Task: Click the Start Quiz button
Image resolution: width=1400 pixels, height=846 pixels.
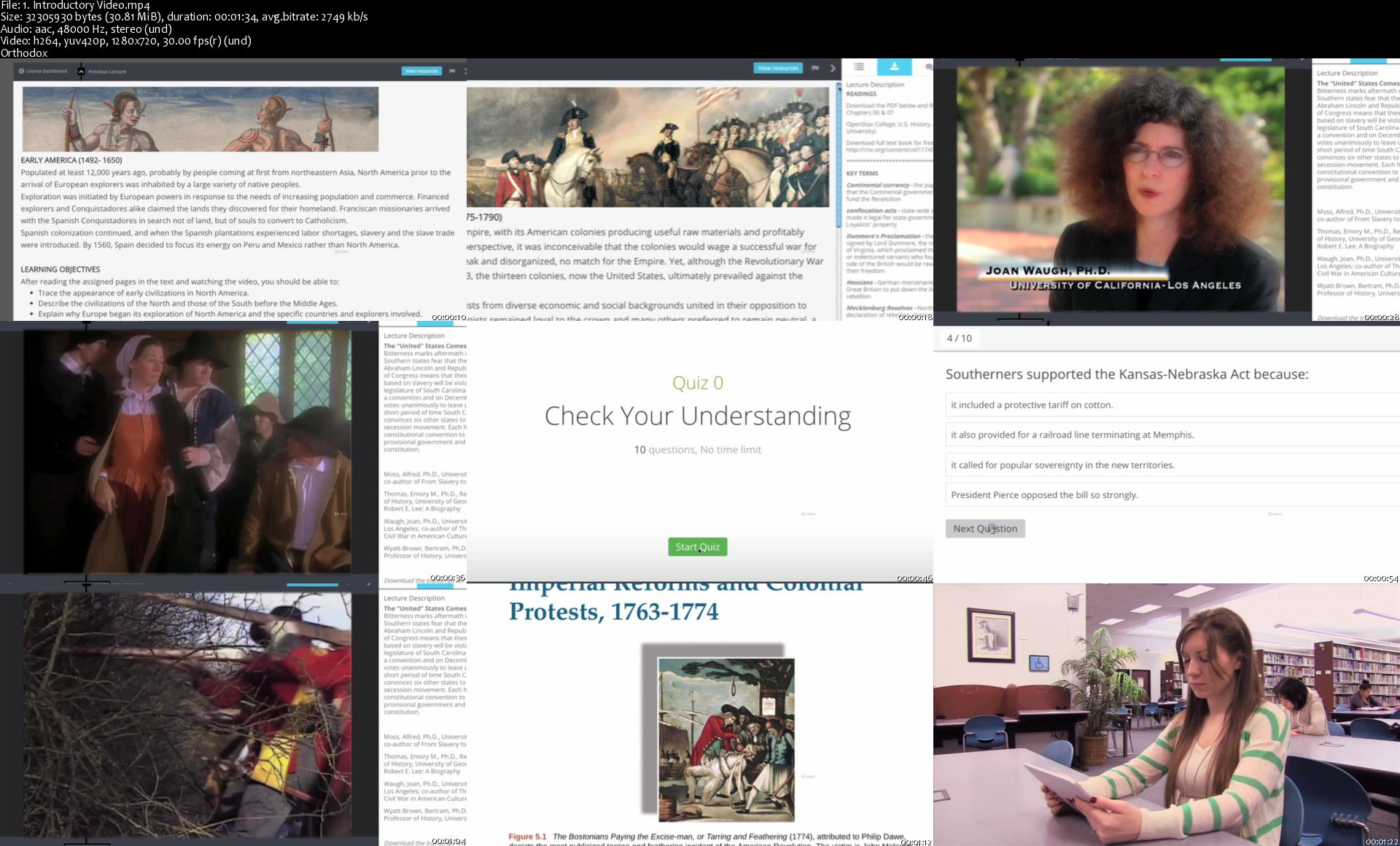Action: tap(697, 547)
